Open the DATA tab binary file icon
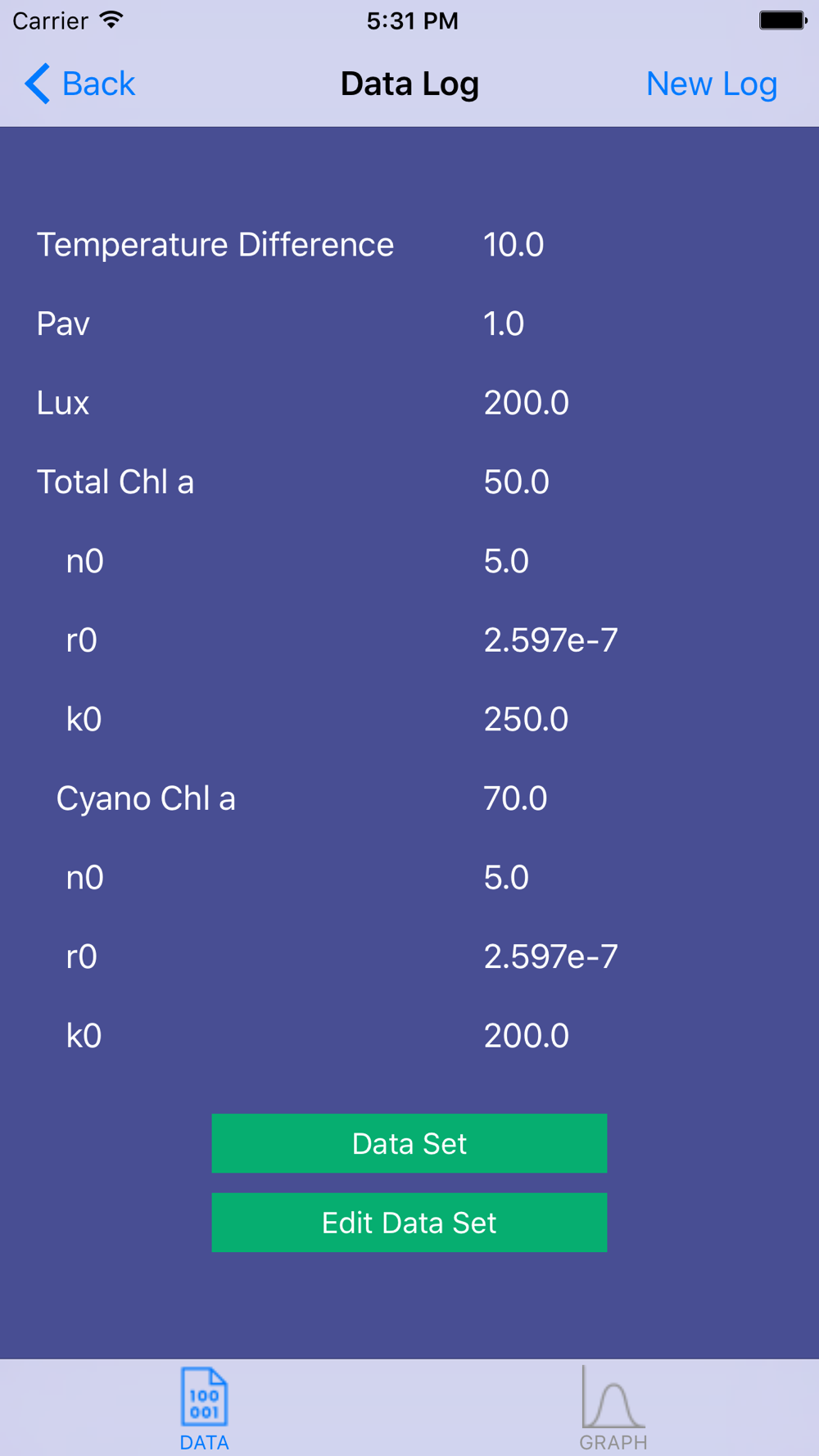The width and height of the screenshot is (819, 1456). pyautogui.click(x=204, y=1396)
